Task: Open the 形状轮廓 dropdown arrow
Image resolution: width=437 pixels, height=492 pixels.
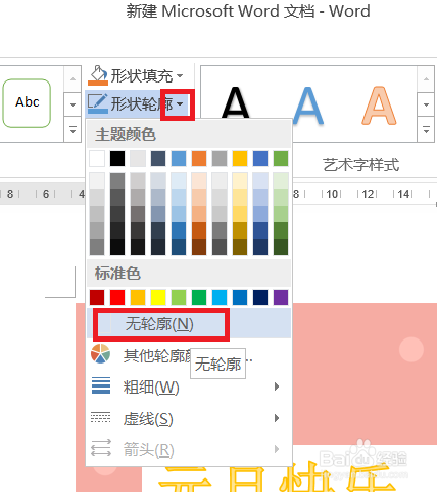Action: click(180, 104)
